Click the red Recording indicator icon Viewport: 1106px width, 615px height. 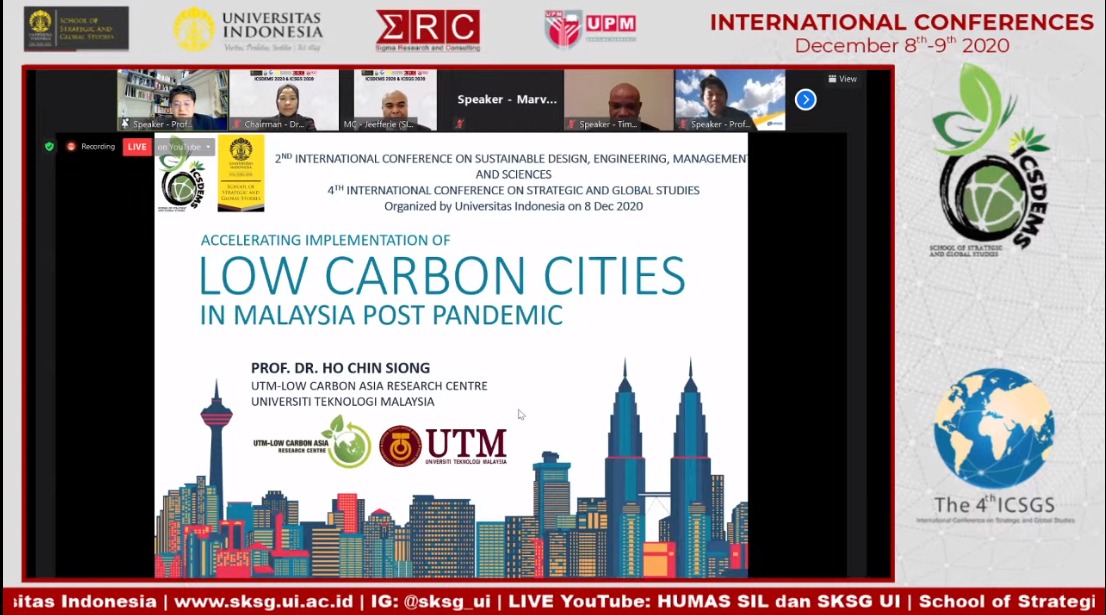click(x=71, y=147)
